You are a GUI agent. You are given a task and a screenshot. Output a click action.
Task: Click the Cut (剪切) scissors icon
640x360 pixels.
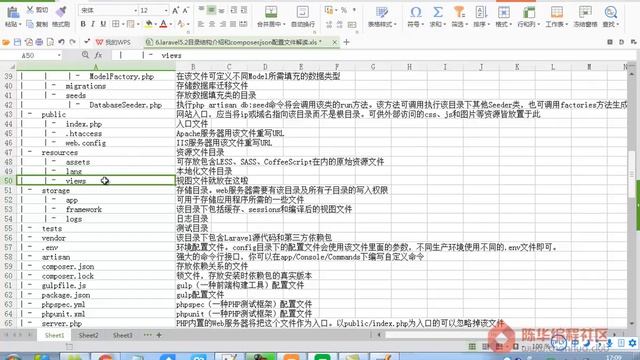(30, 10)
